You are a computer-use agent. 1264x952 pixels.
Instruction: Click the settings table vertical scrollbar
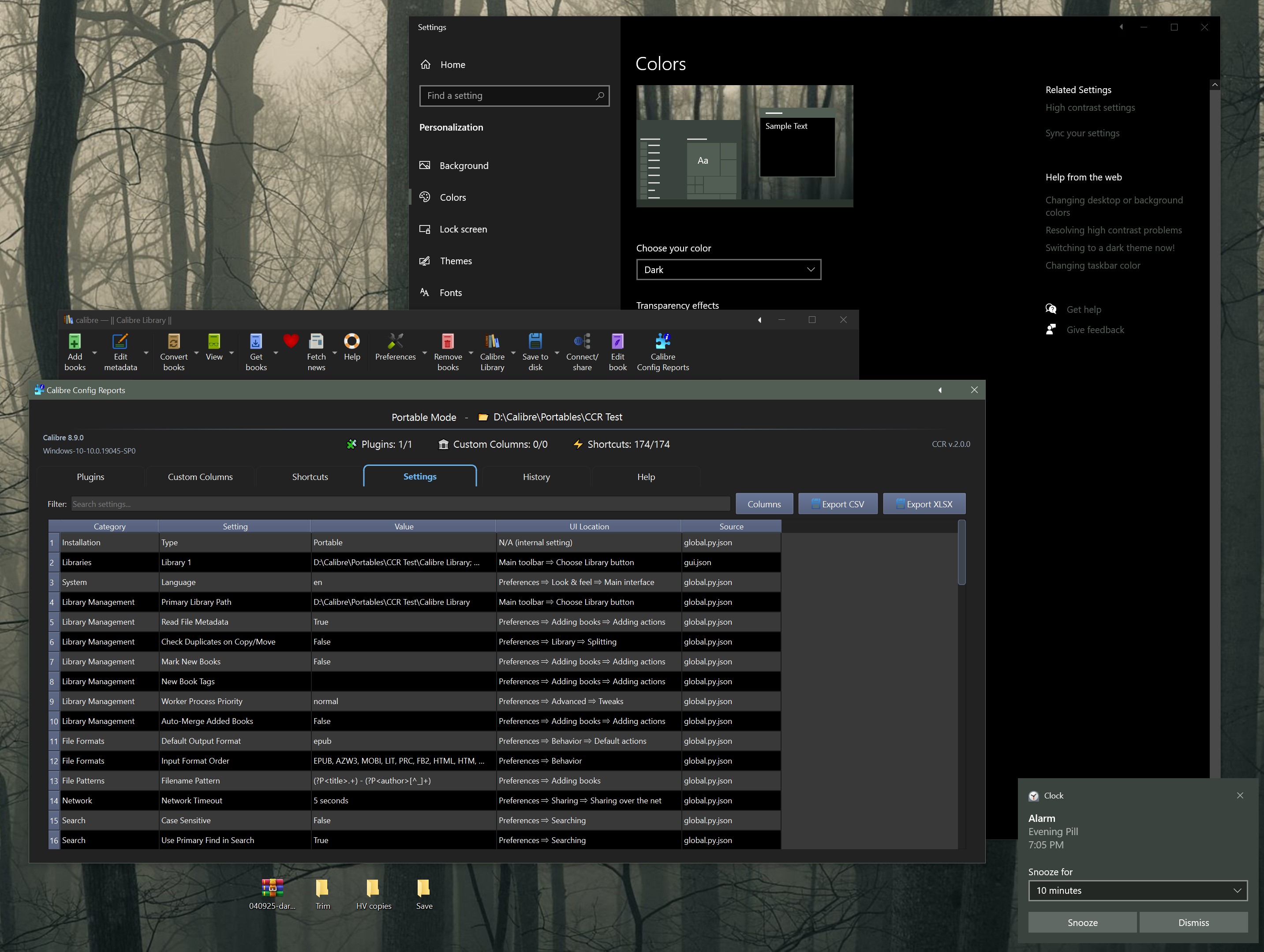coord(961,553)
